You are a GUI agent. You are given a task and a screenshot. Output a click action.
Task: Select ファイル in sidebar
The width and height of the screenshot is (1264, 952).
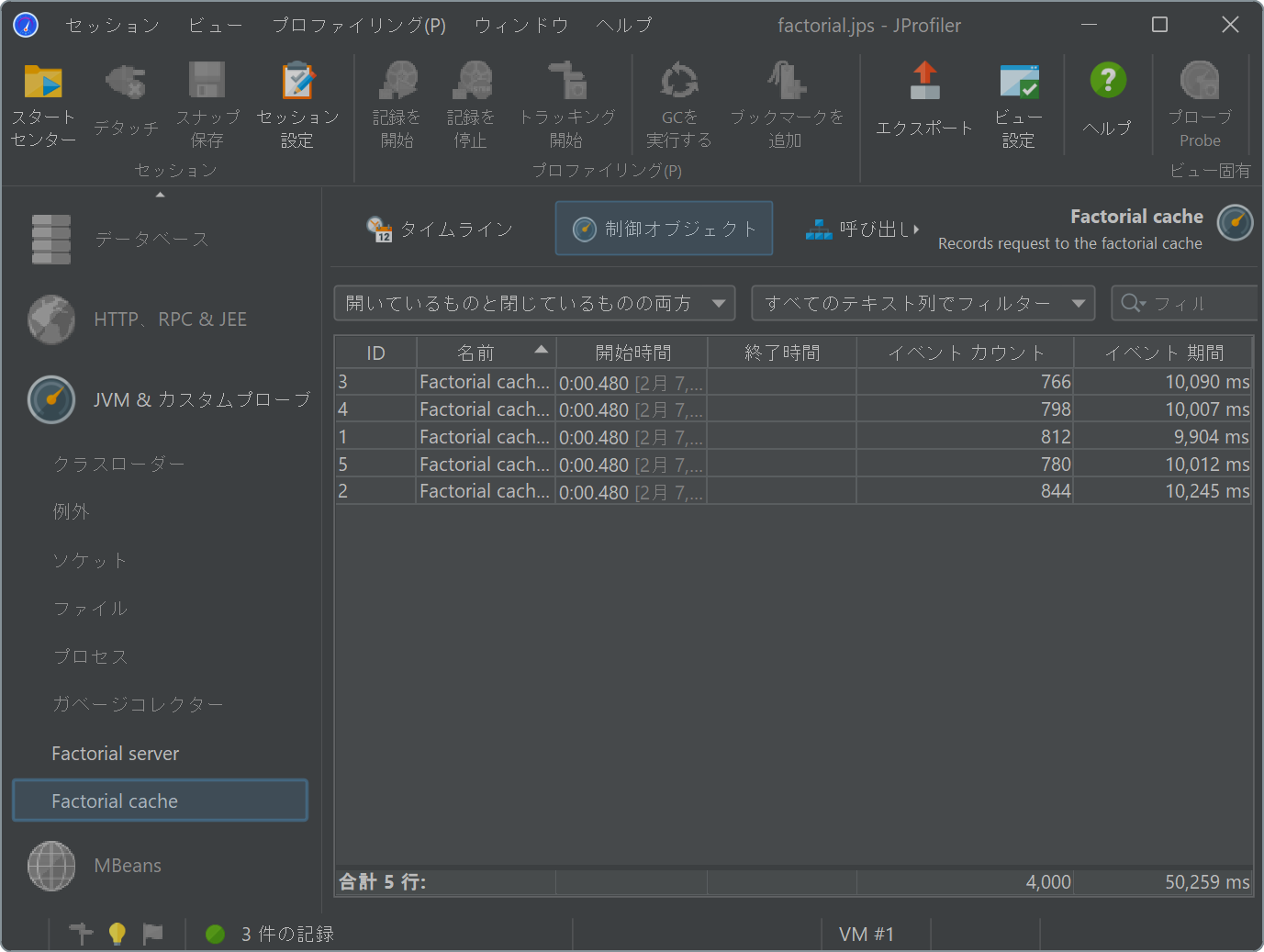(90, 609)
